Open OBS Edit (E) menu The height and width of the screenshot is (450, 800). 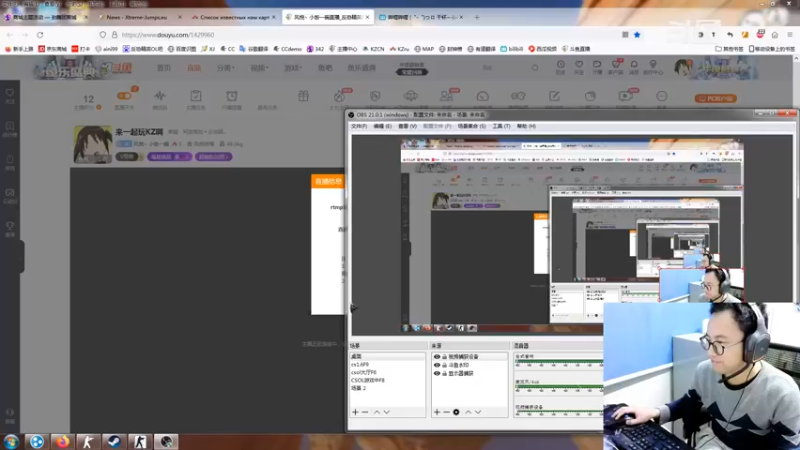382,126
